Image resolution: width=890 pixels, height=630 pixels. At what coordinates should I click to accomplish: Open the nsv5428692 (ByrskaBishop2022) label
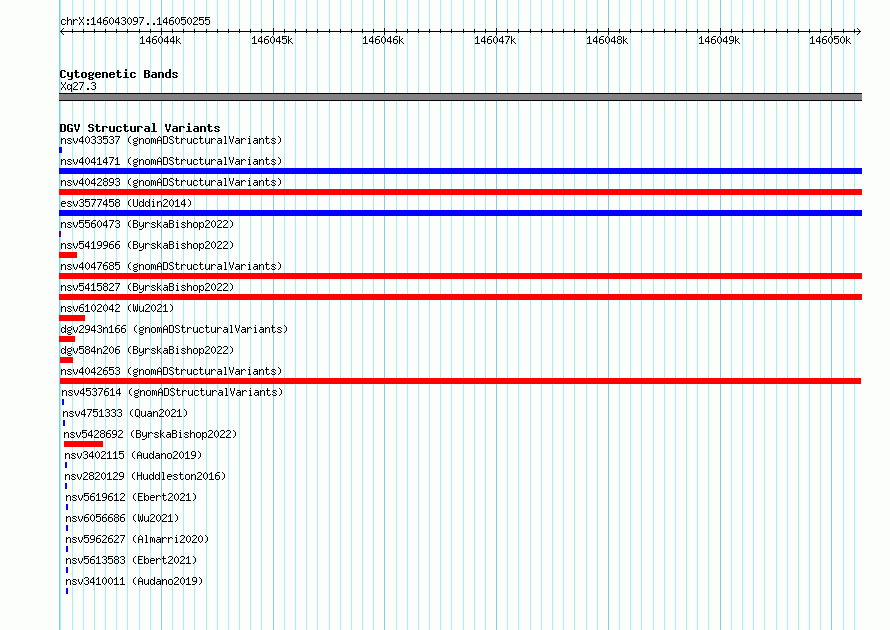tap(150, 434)
